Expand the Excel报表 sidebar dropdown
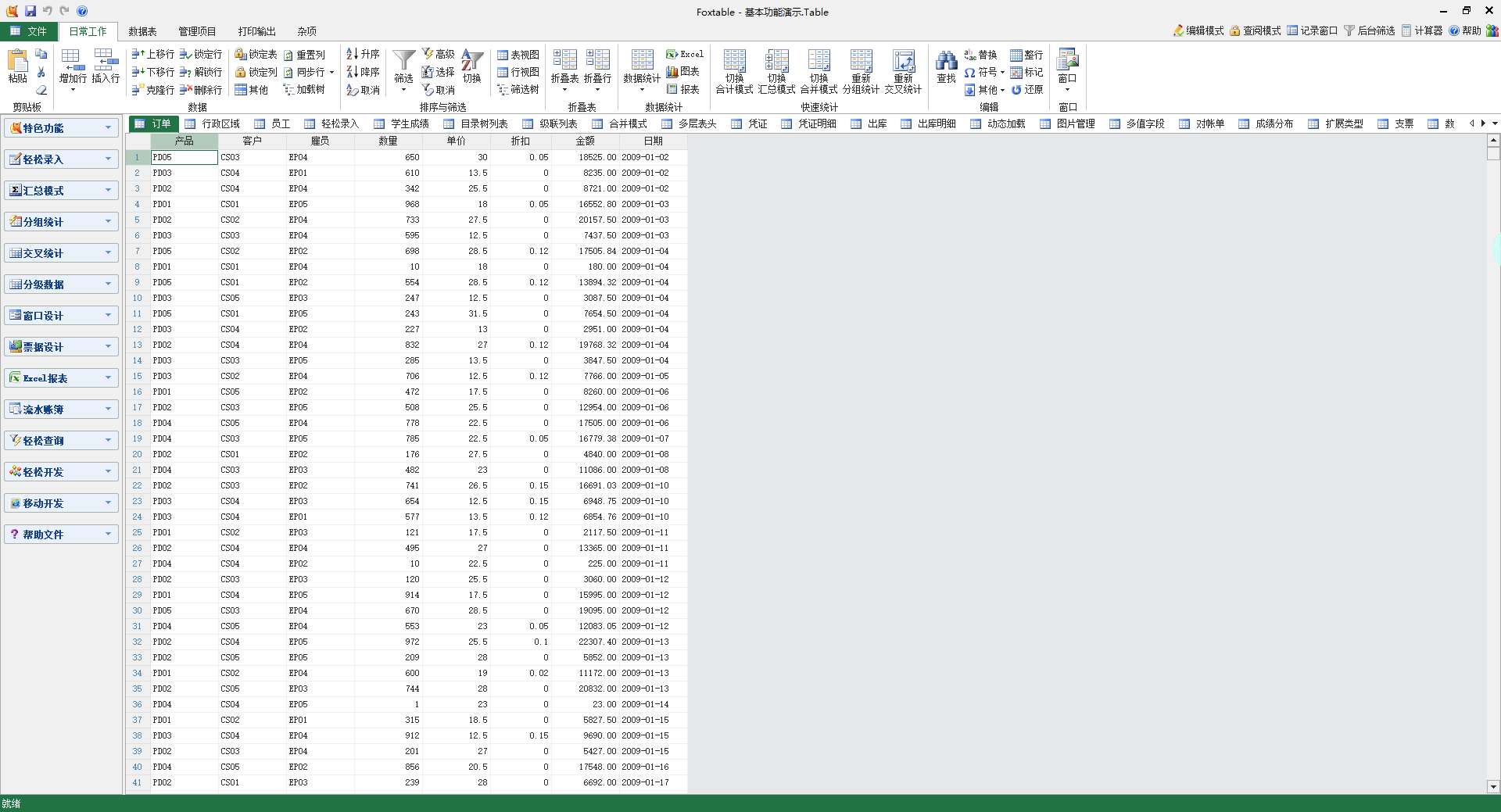This screenshot has height=812, width=1501. 108,377
